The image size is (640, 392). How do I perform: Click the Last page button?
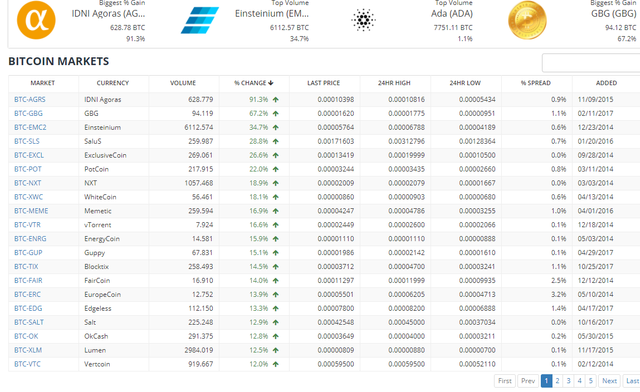pyautogui.click(x=632, y=381)
